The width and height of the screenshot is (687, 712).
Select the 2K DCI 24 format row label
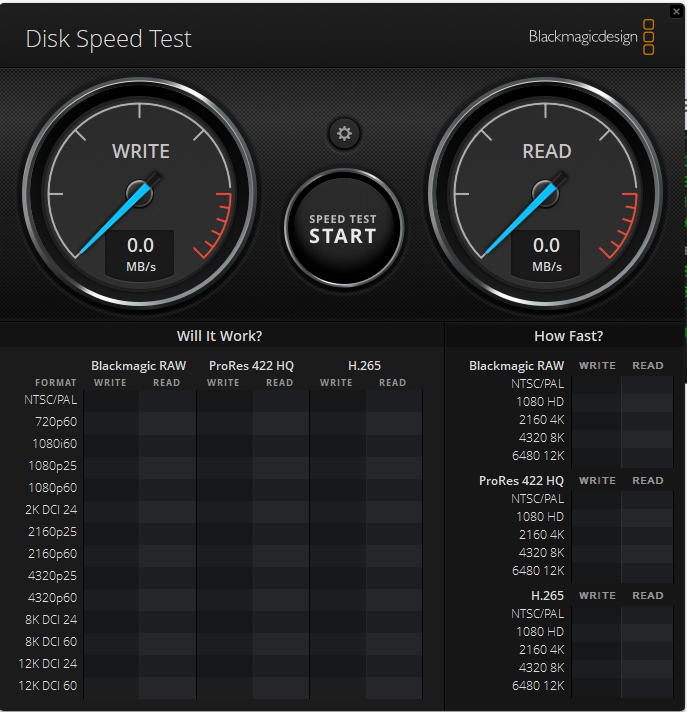(x=51, y=510)
